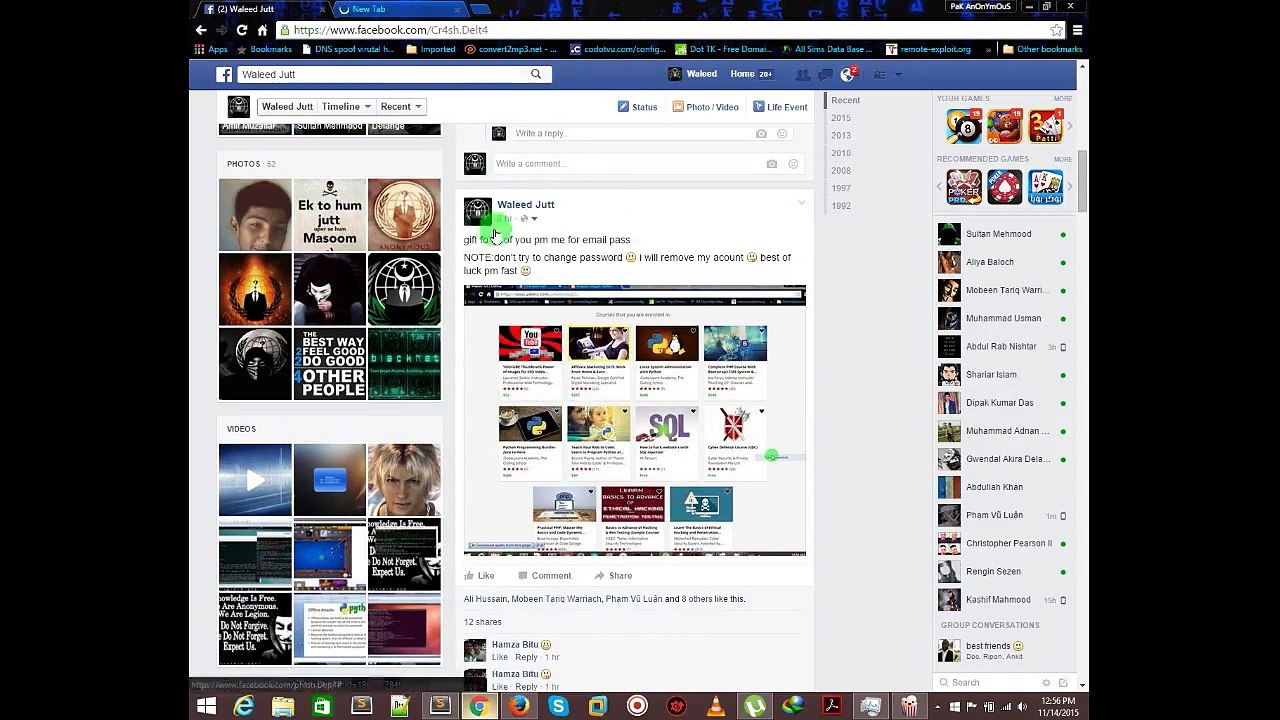
Task: Open Skype from the taskbar
Action: coord(558,706)
